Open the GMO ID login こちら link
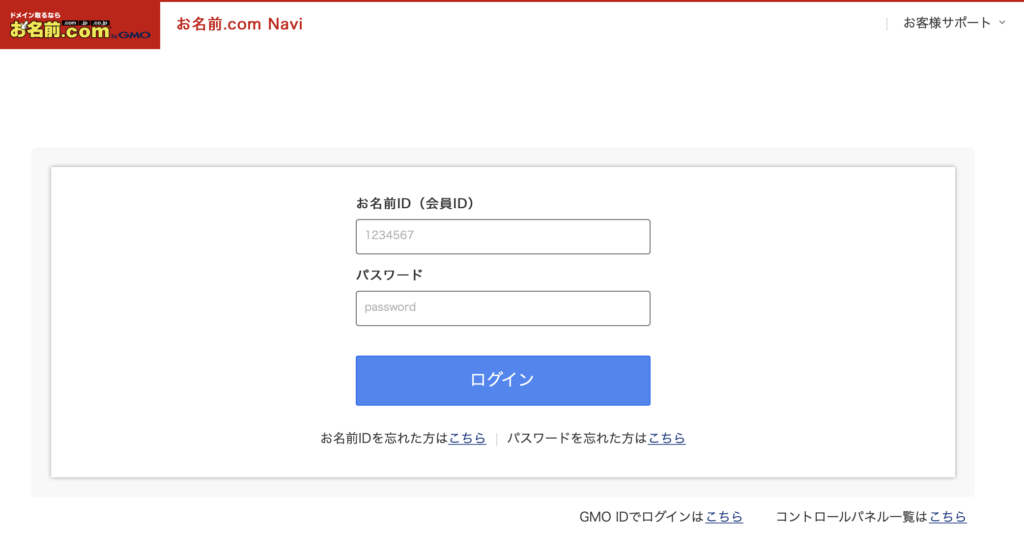1024x554 pixels. pyautogui.click(x=724, y=517)
